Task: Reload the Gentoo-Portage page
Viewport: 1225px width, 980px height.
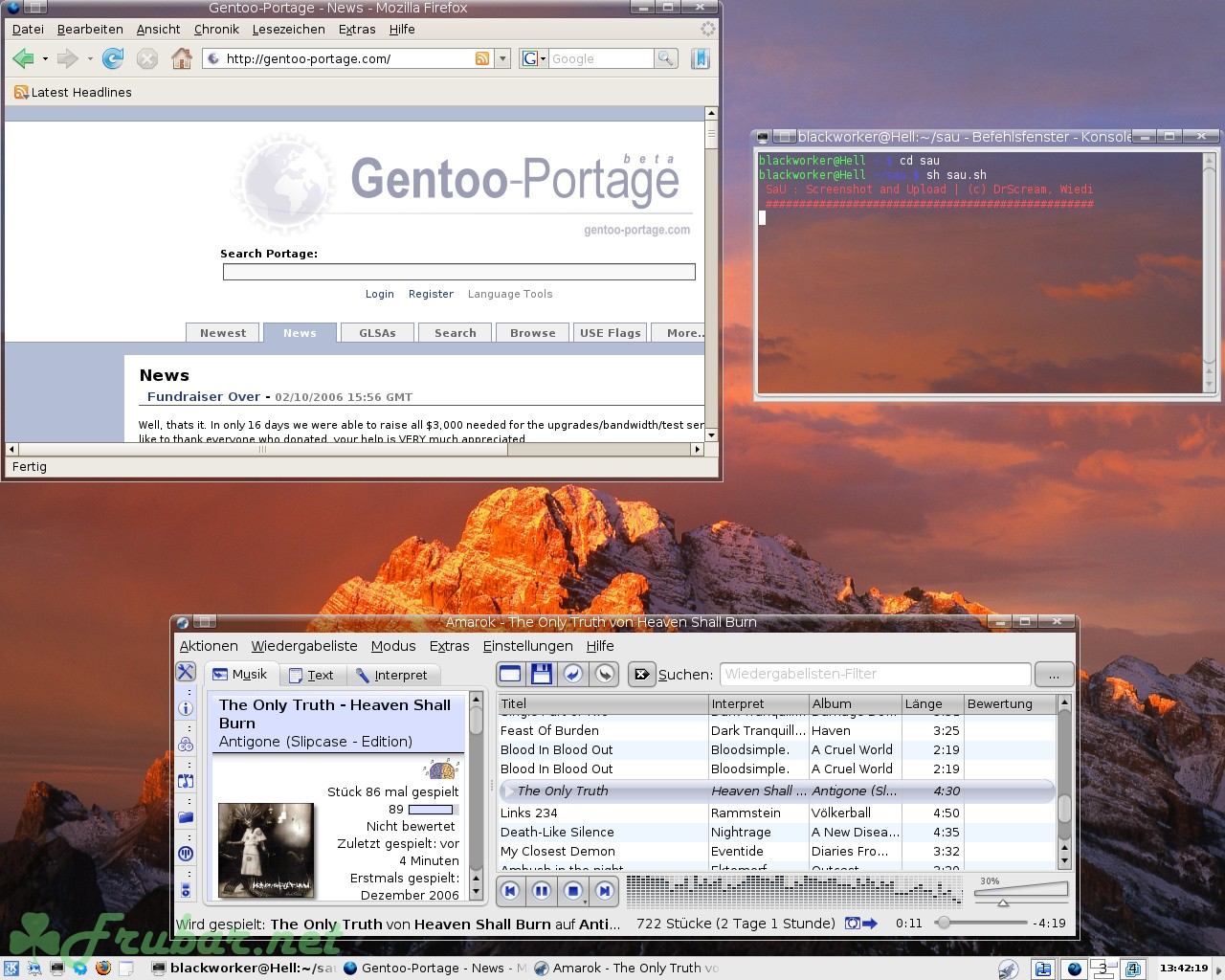Action: pos(113,59)
